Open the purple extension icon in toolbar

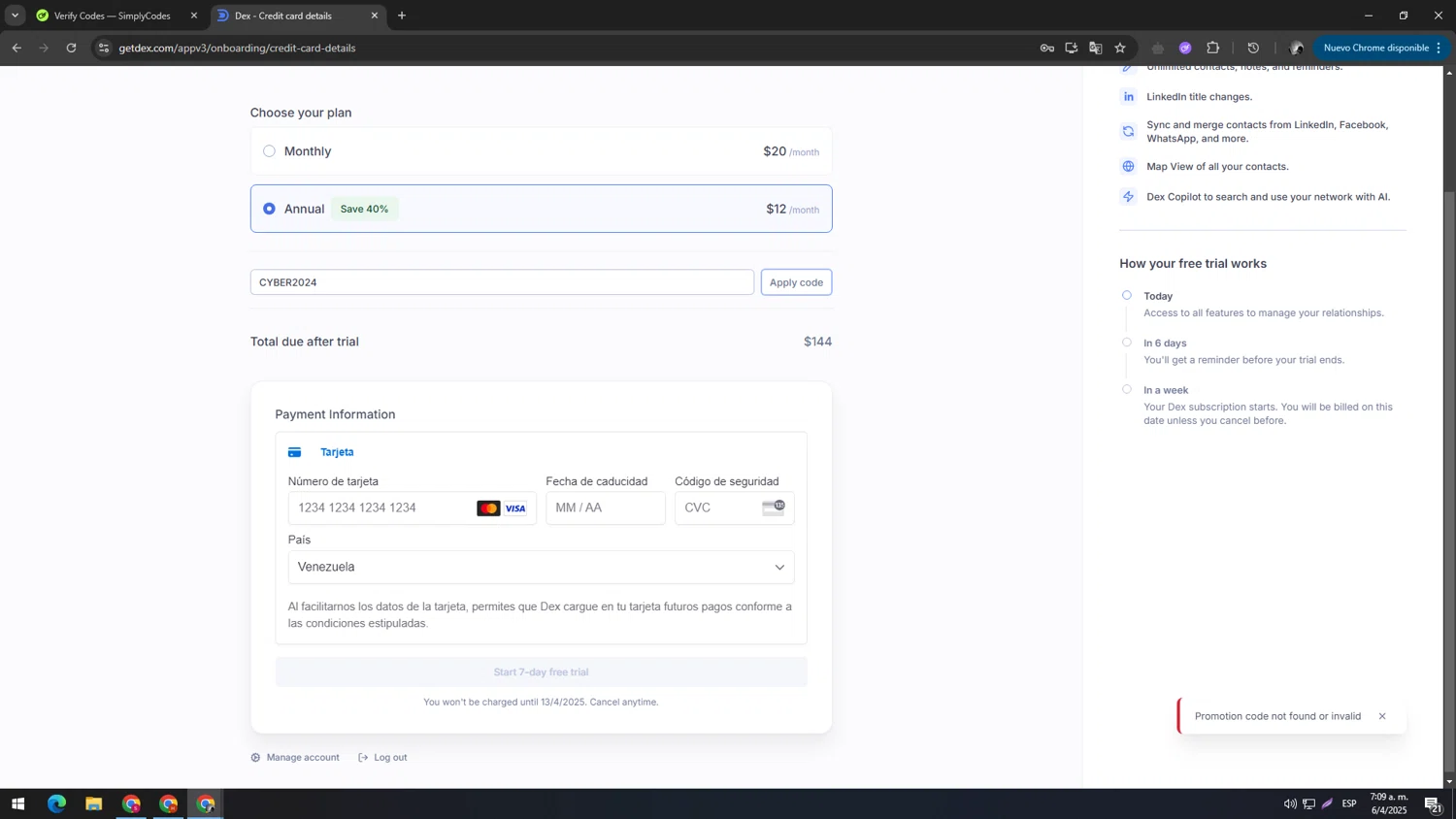(x=1185, y=48)
